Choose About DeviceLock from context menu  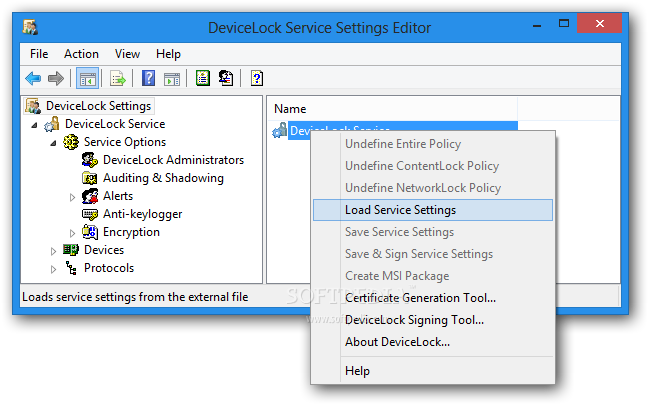tap(433, 342)
